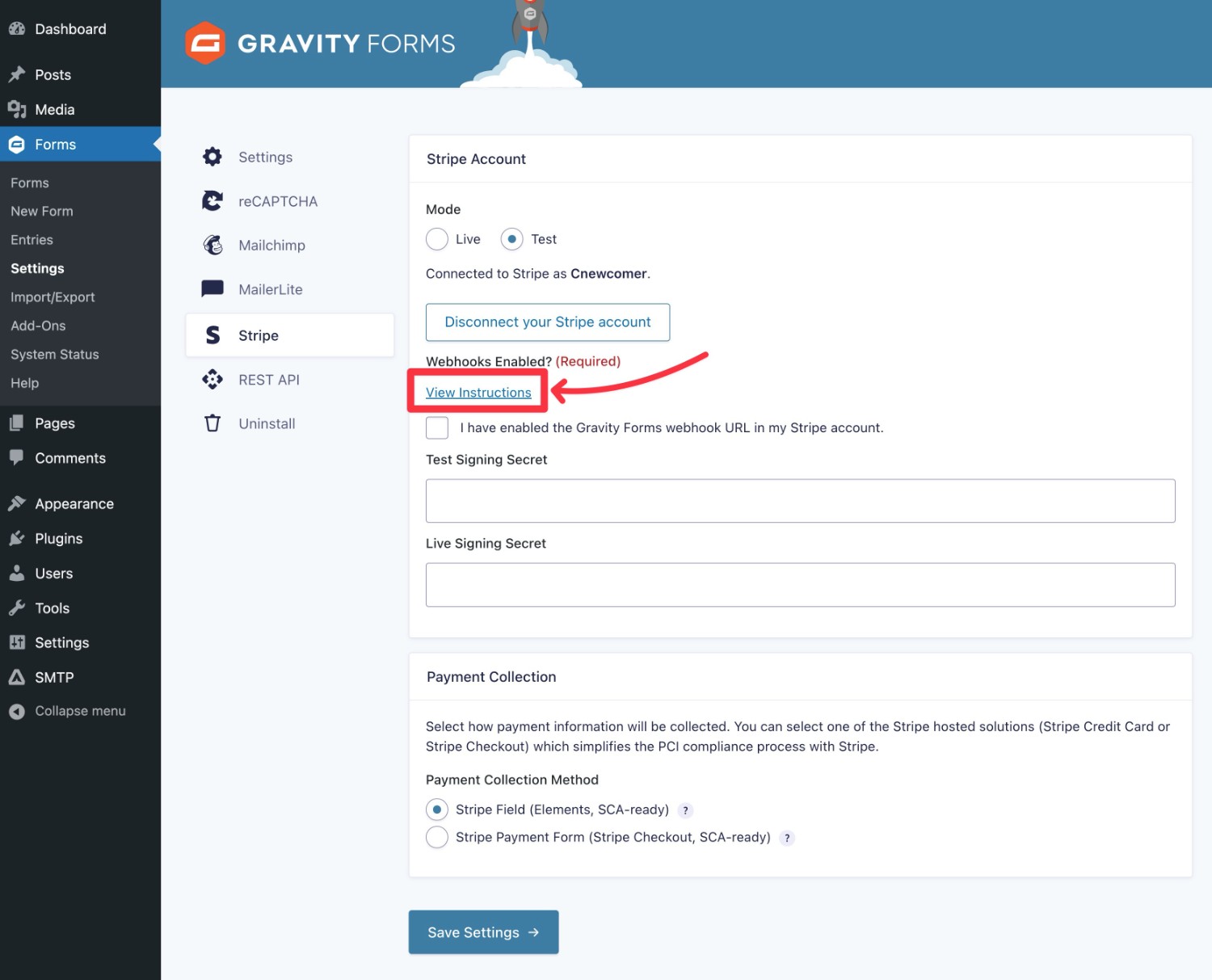
Task: Click the WordPress Settings sliders icon
Action: pos(17,642)
